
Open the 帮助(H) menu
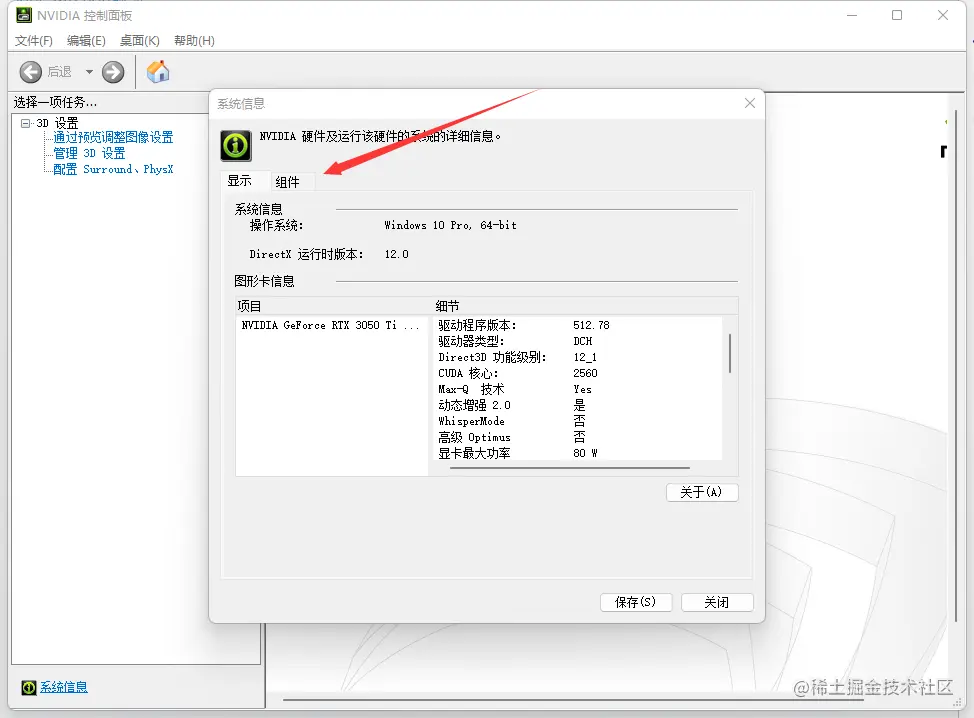[x=194, y=40]
